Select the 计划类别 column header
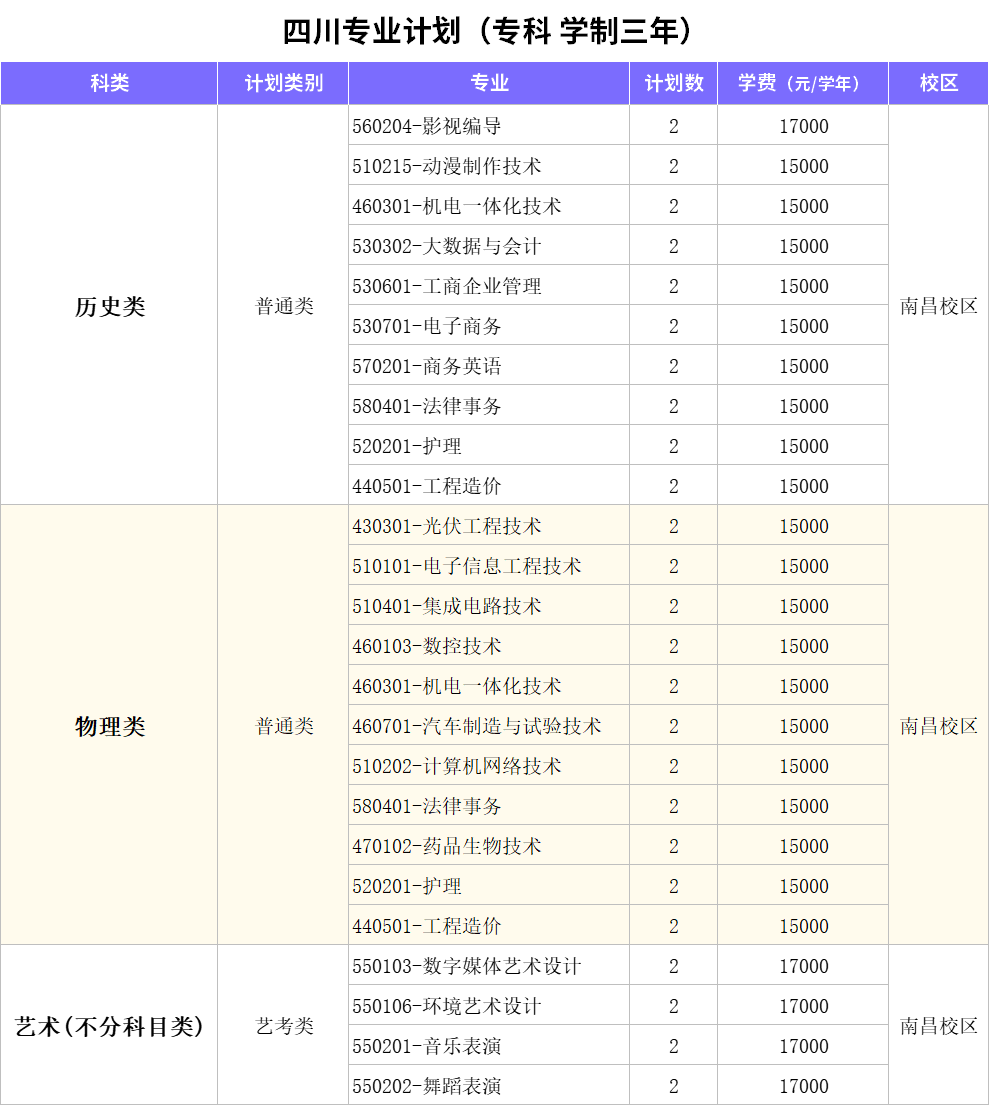Image resolution: width=989 pixels, height=1105 pixels. (283, 83)
